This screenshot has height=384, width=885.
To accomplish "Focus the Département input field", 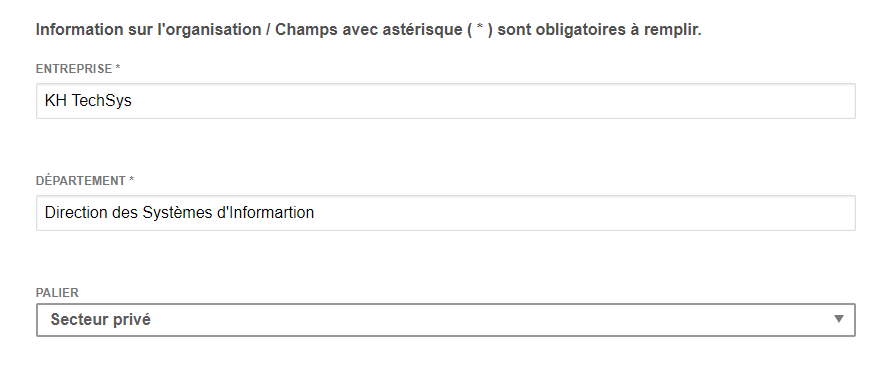I will point(446,213).
